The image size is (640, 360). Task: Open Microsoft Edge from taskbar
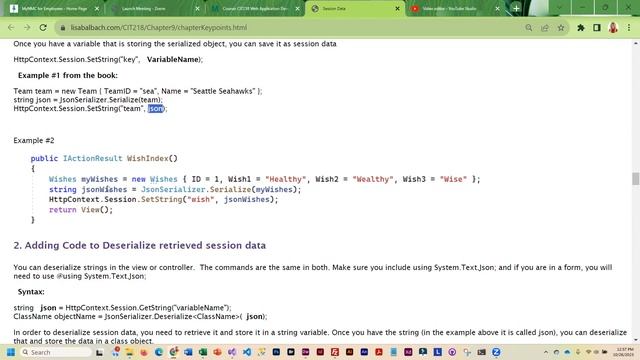[x=159, y=352]
